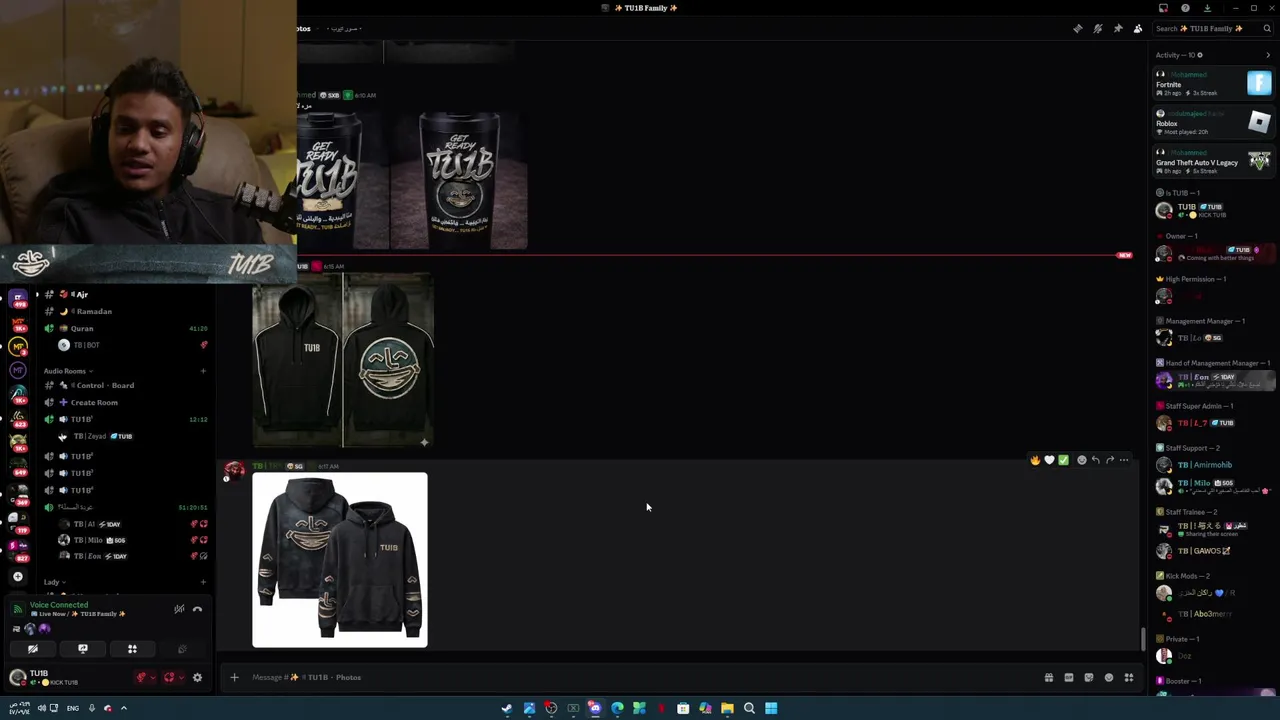Open the Roblox activity card
The height and width of the screenshot is (720, 1280).
click(x=1213, y=123)
